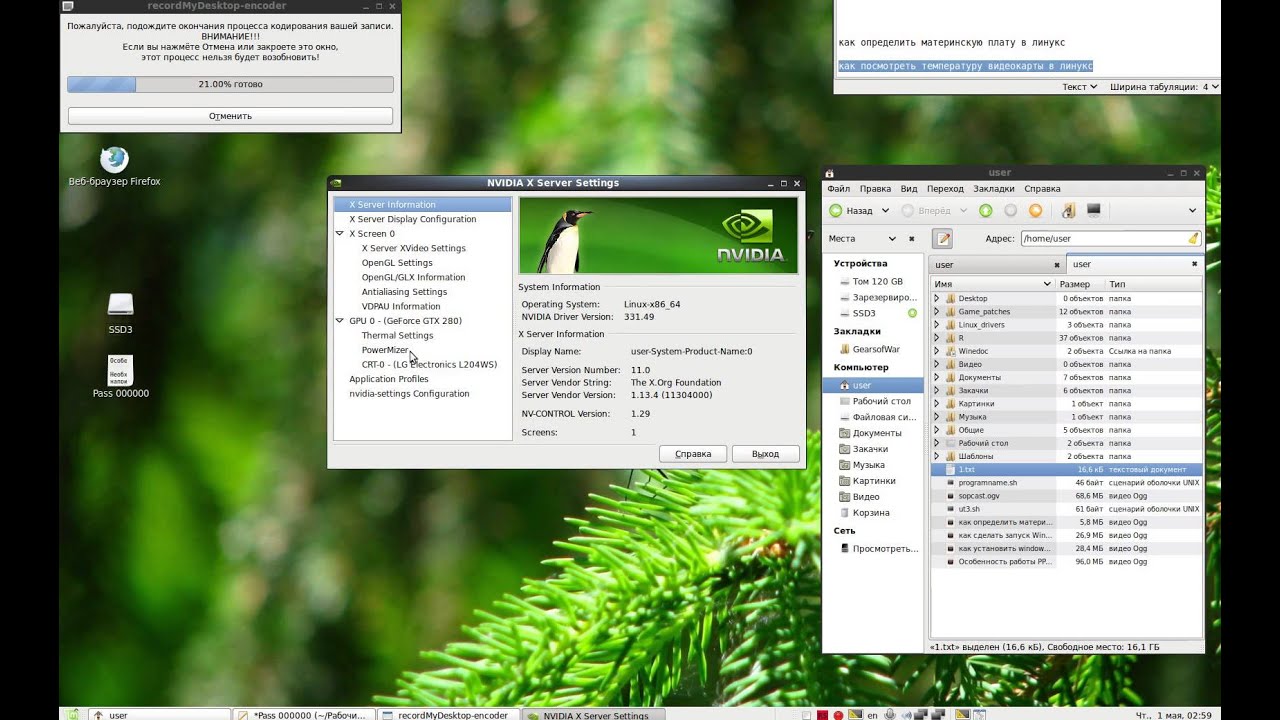Expand the Linux_drivers folder row

pyautogui.click(x=937, y=324)
